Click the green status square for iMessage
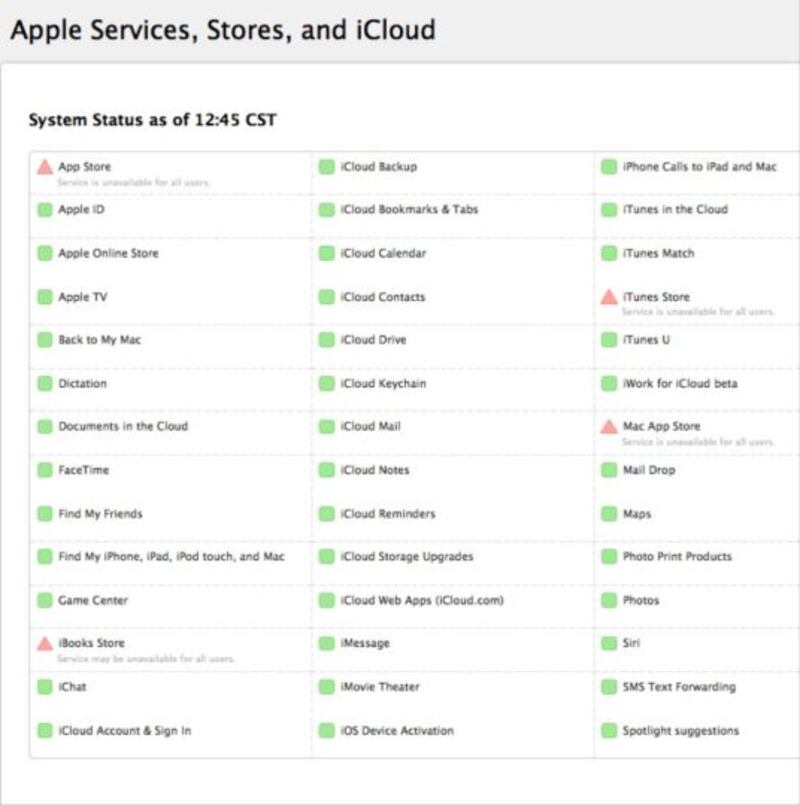800x805 pixels. point(327,643)
